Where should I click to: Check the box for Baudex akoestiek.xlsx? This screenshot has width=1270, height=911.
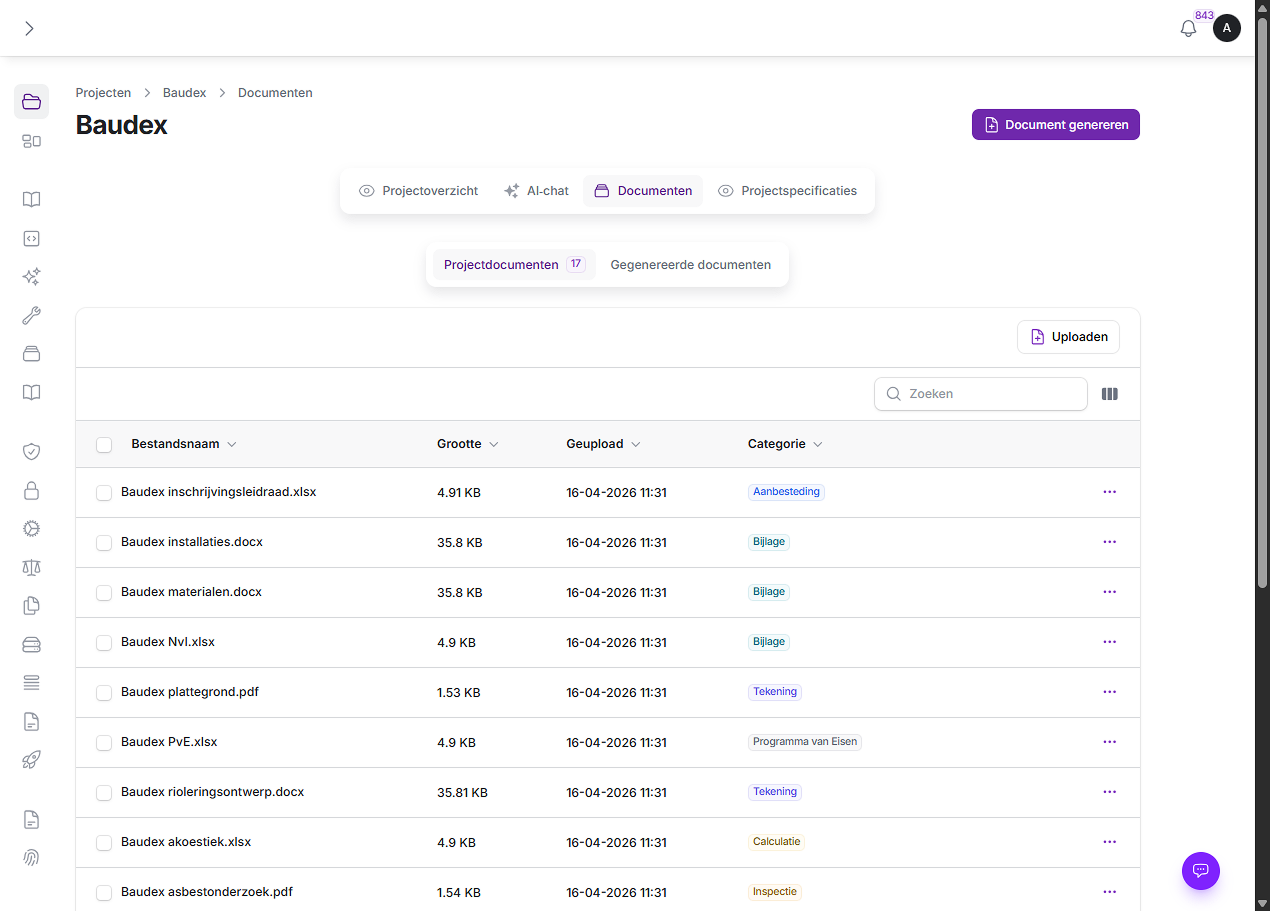[x=104, y=843]
